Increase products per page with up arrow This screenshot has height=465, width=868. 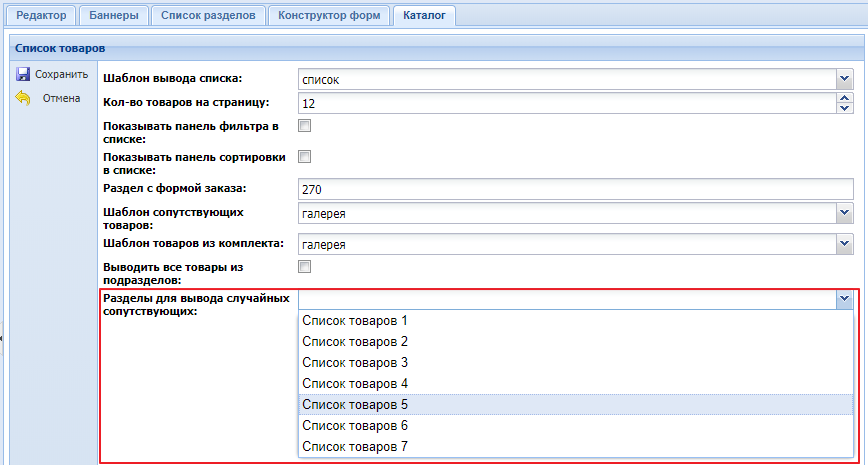[844, 98]
